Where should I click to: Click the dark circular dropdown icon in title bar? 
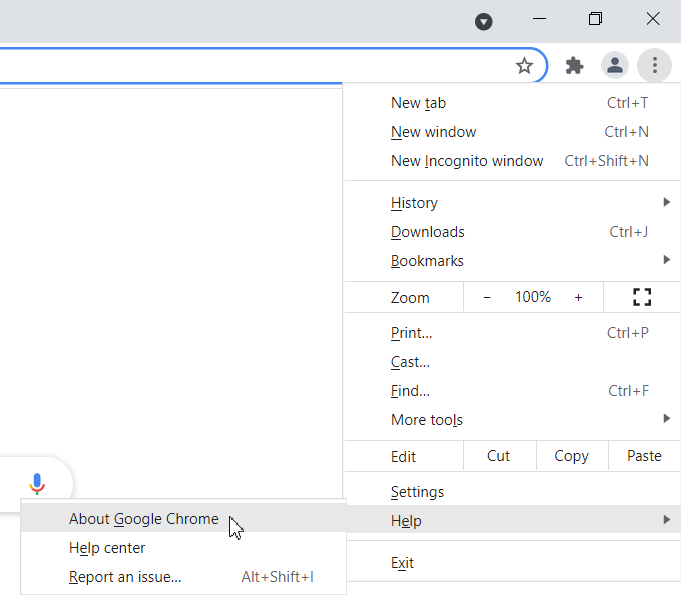(x=484, y=21)
